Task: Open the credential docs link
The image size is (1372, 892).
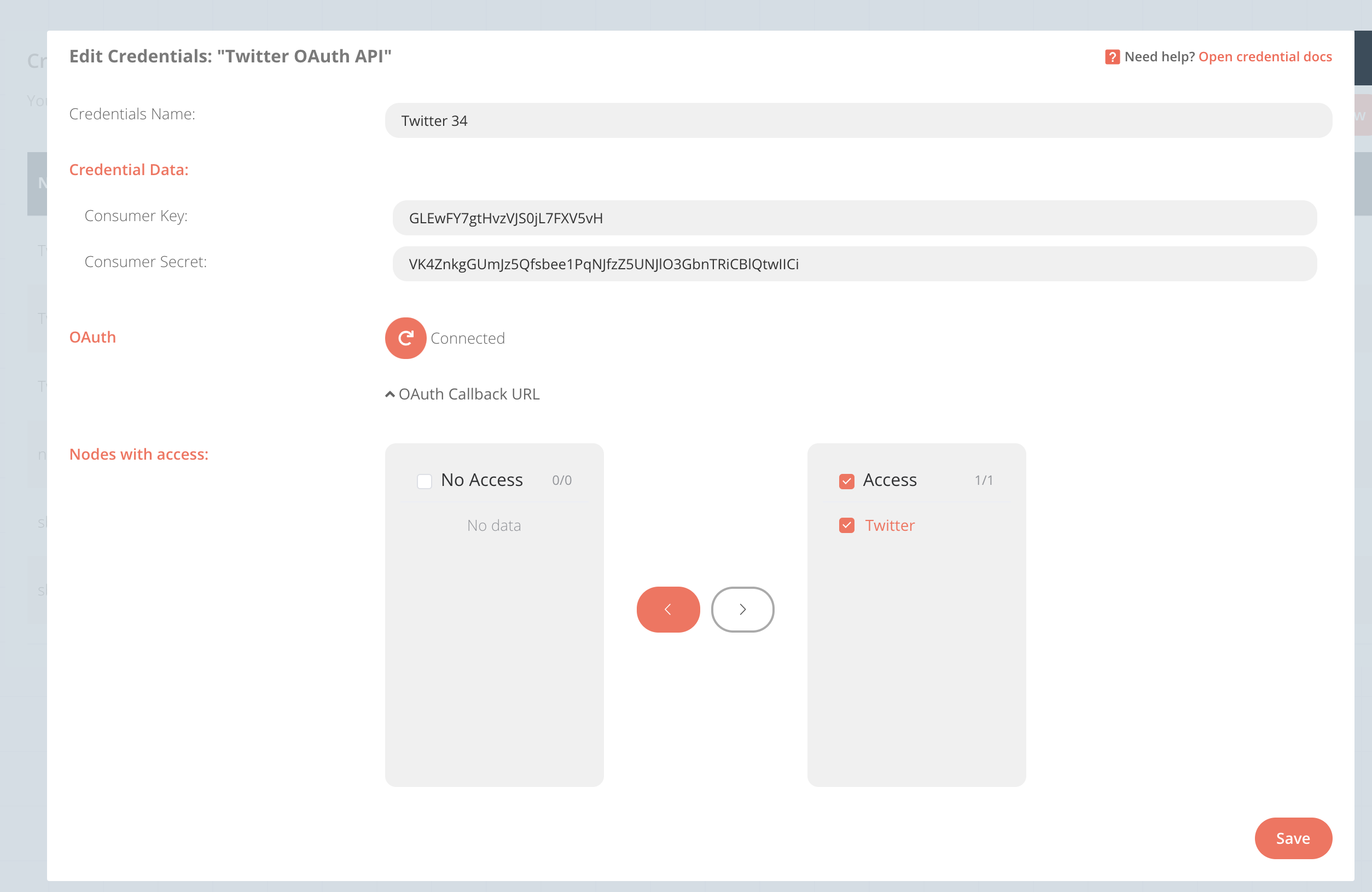Action: tap(1265, 57)
